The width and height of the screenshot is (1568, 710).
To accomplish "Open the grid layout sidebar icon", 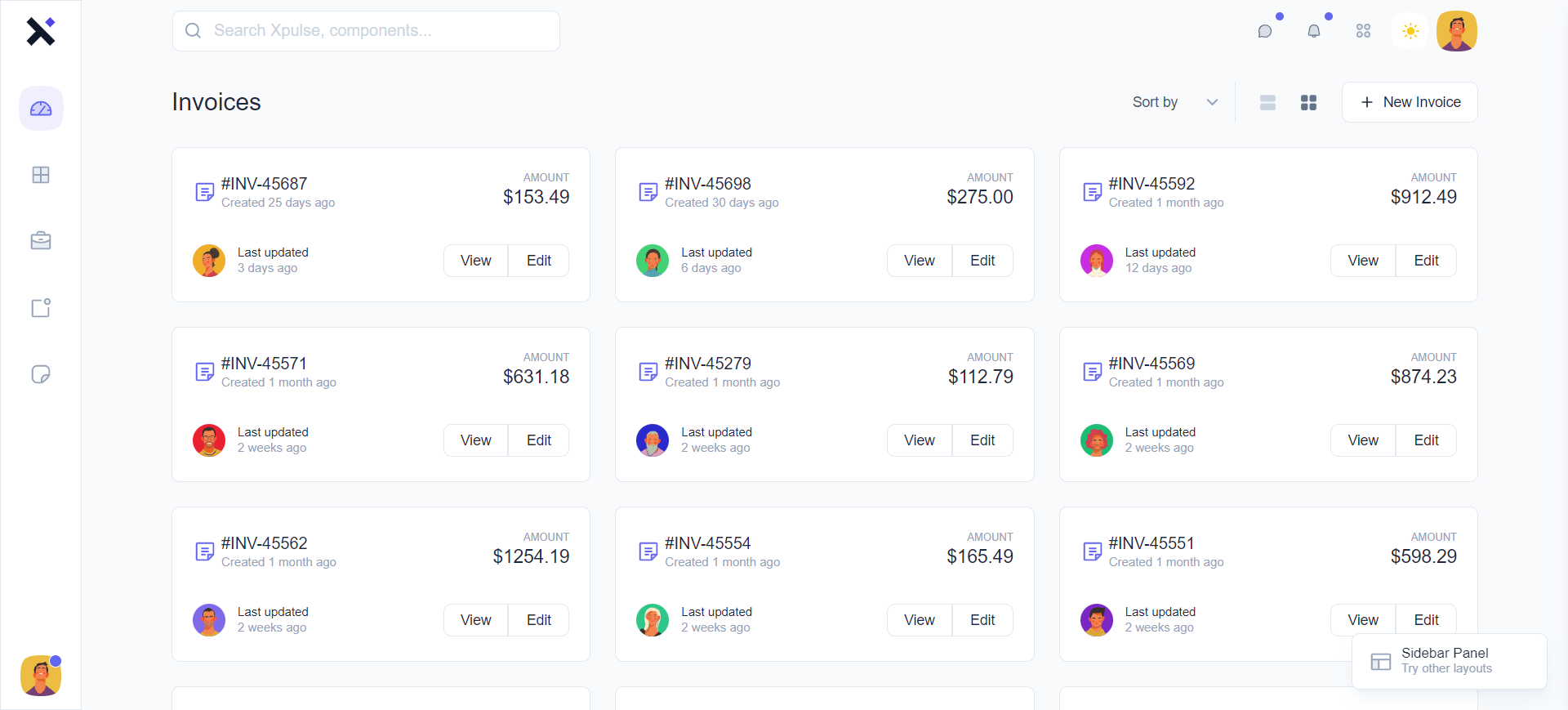I will [x=41, y=175].
